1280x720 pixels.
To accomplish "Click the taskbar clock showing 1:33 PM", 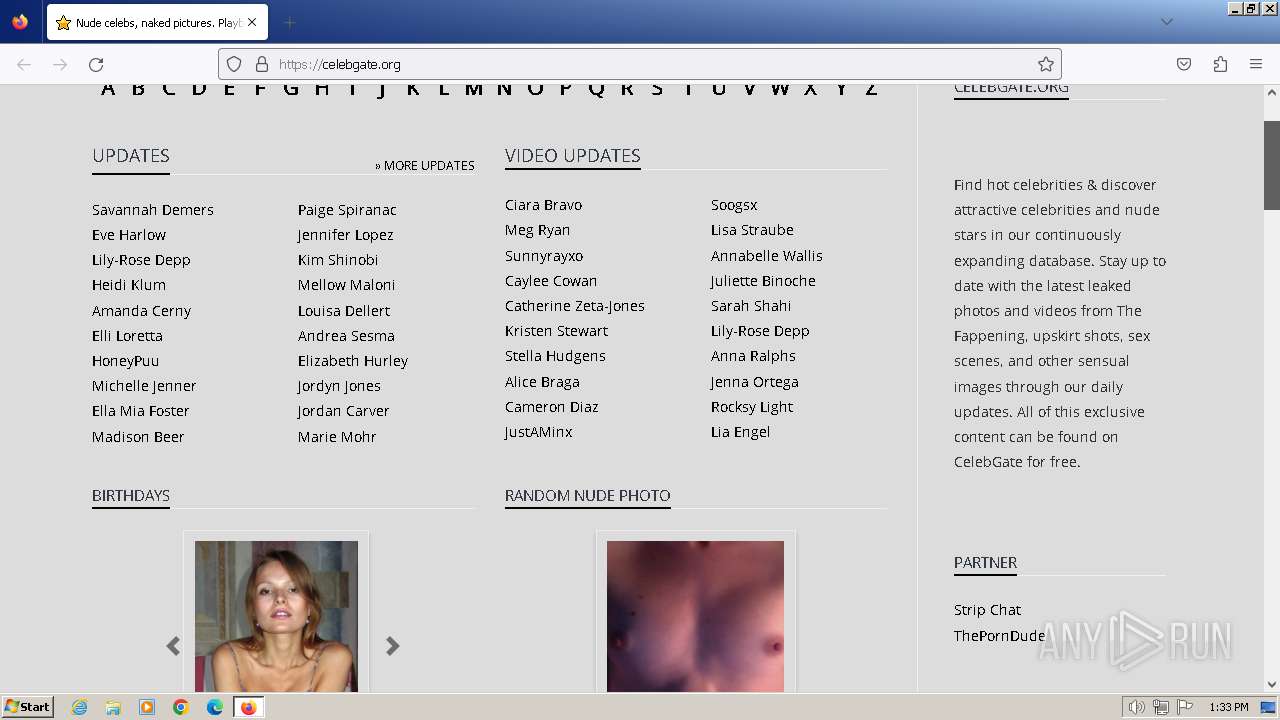I will 1229,707.
